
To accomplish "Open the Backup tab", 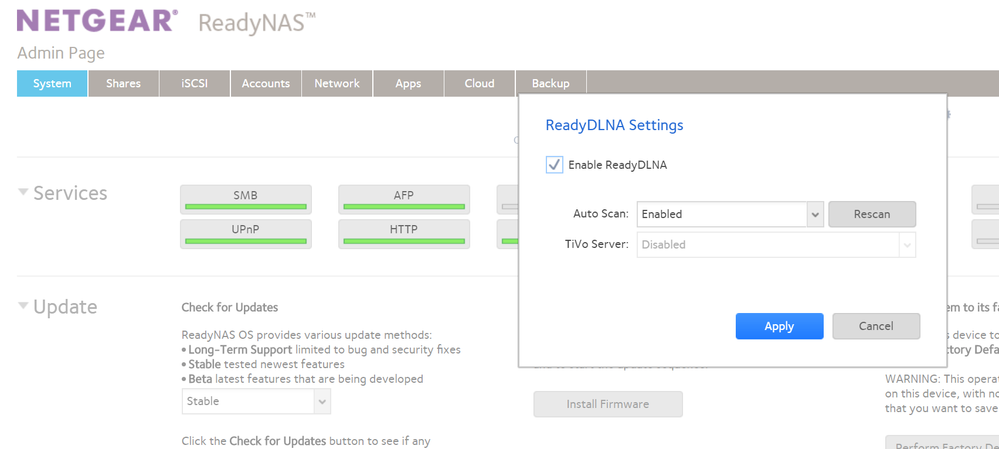I will click(x=550, y=84).
